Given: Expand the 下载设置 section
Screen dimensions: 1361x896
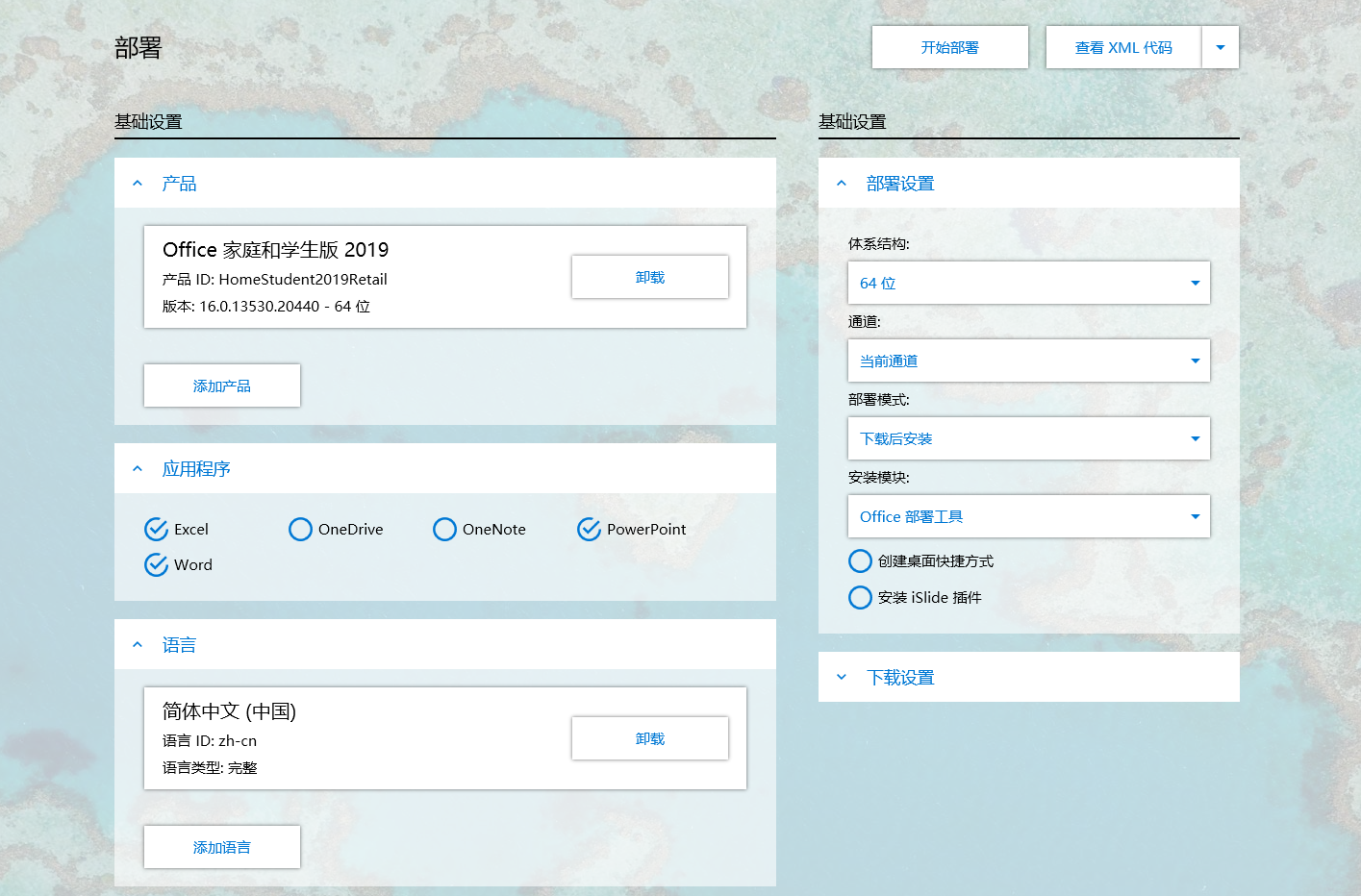Looking at the screenshot, I should (x=842, y=678).
